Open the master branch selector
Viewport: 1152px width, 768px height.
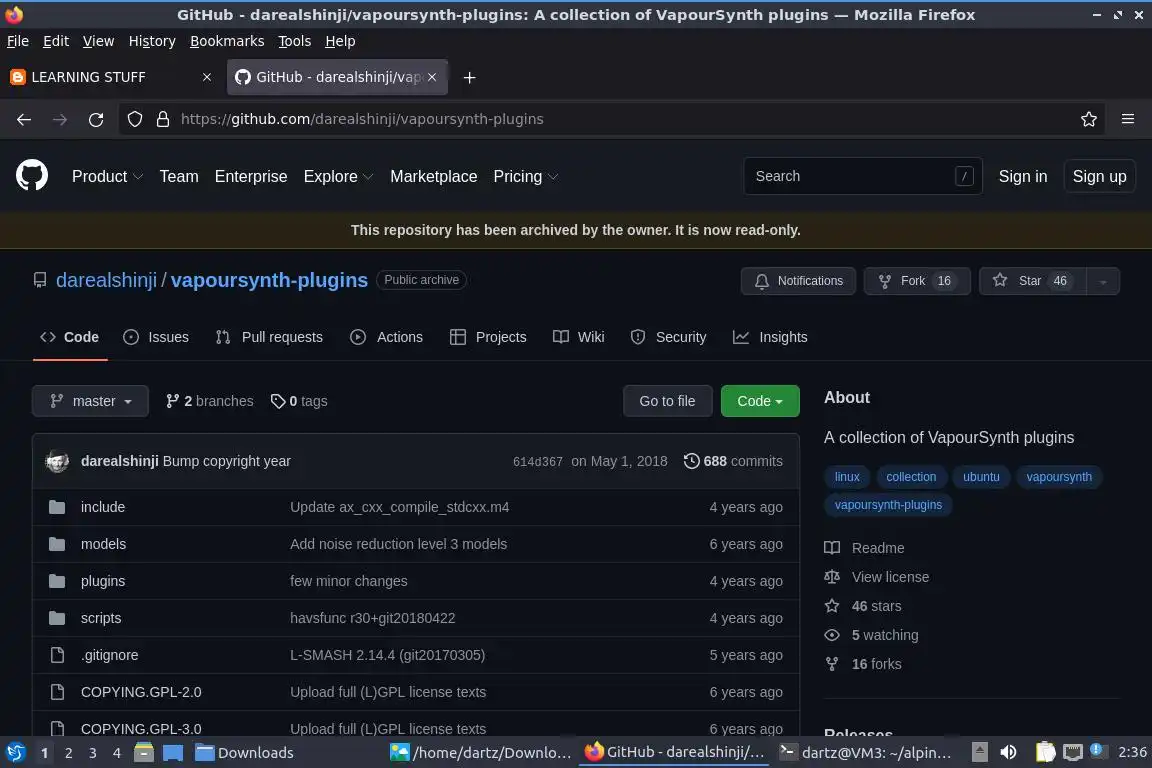coord(90,401)
